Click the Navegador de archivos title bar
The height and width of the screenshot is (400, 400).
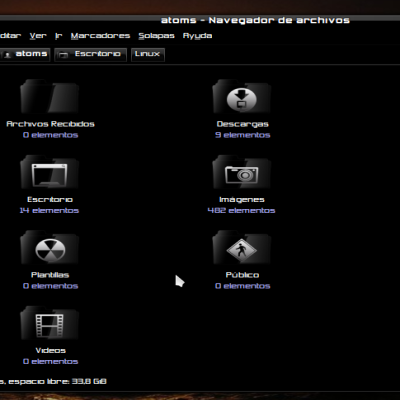[x=255, y=20]
